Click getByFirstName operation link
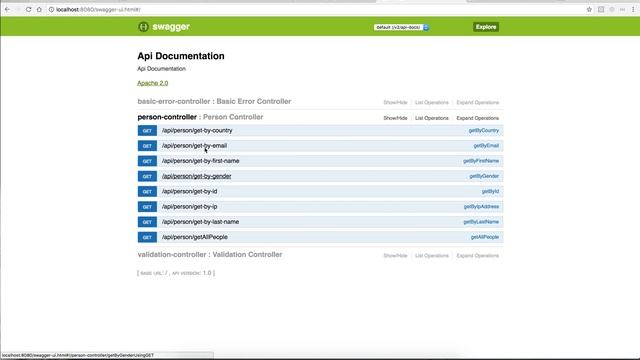The height and width of the screenshot is (360, 640). click(481, 161)
